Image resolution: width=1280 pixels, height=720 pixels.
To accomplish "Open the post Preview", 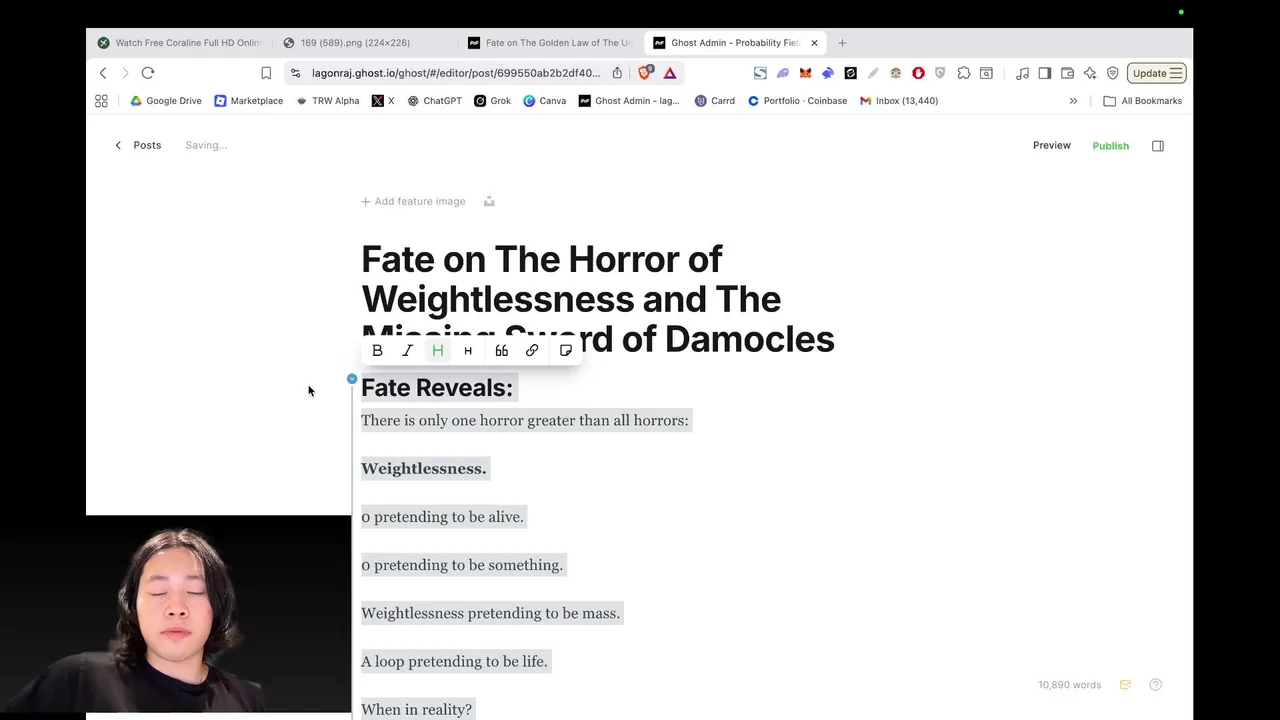I will click(1051, 146).
